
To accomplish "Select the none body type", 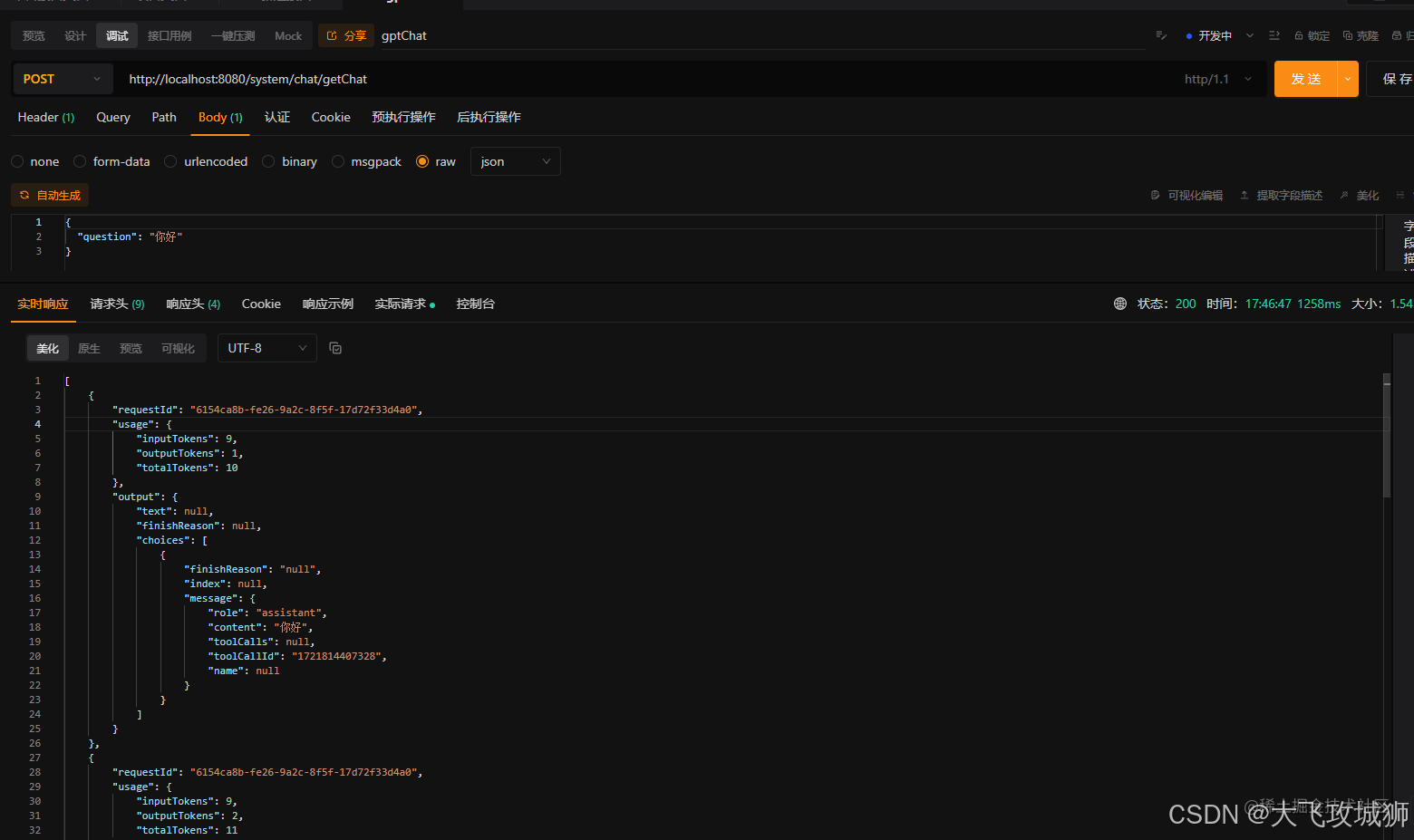I will [35, 161].
